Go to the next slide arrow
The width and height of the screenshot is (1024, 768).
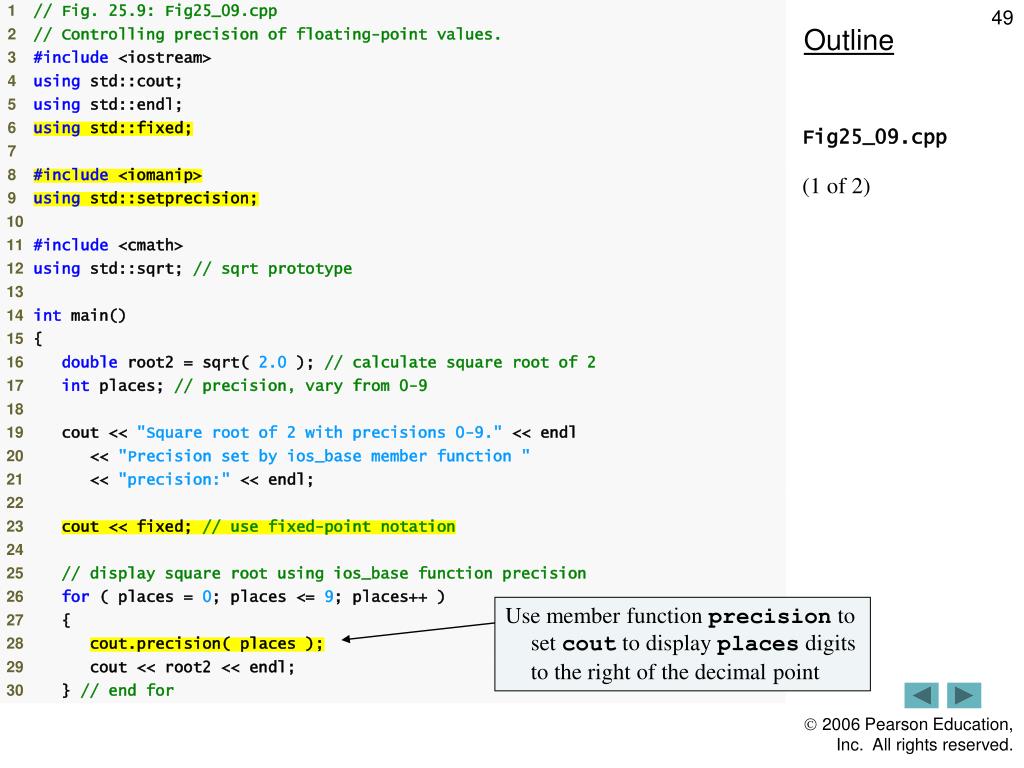964,695
